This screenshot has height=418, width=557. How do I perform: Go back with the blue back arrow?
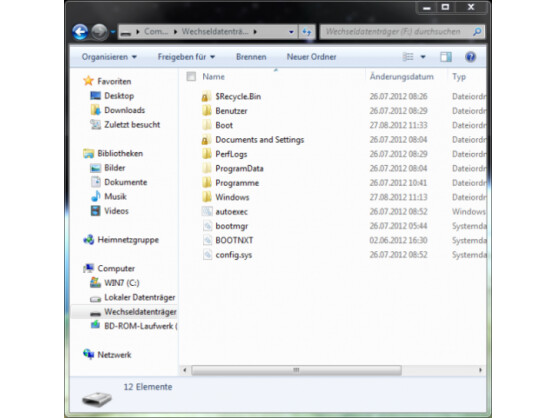tap(80, 32)
